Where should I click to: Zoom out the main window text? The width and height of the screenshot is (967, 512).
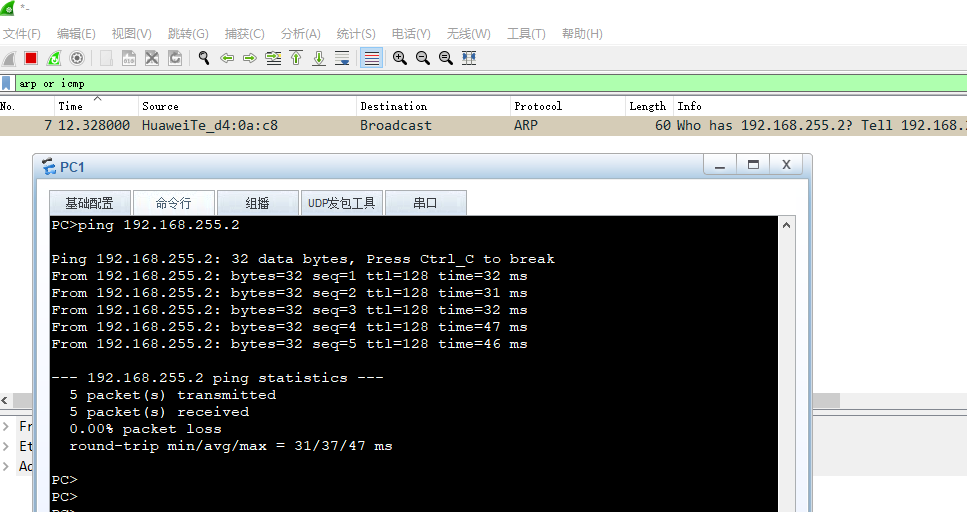[422, 58]
